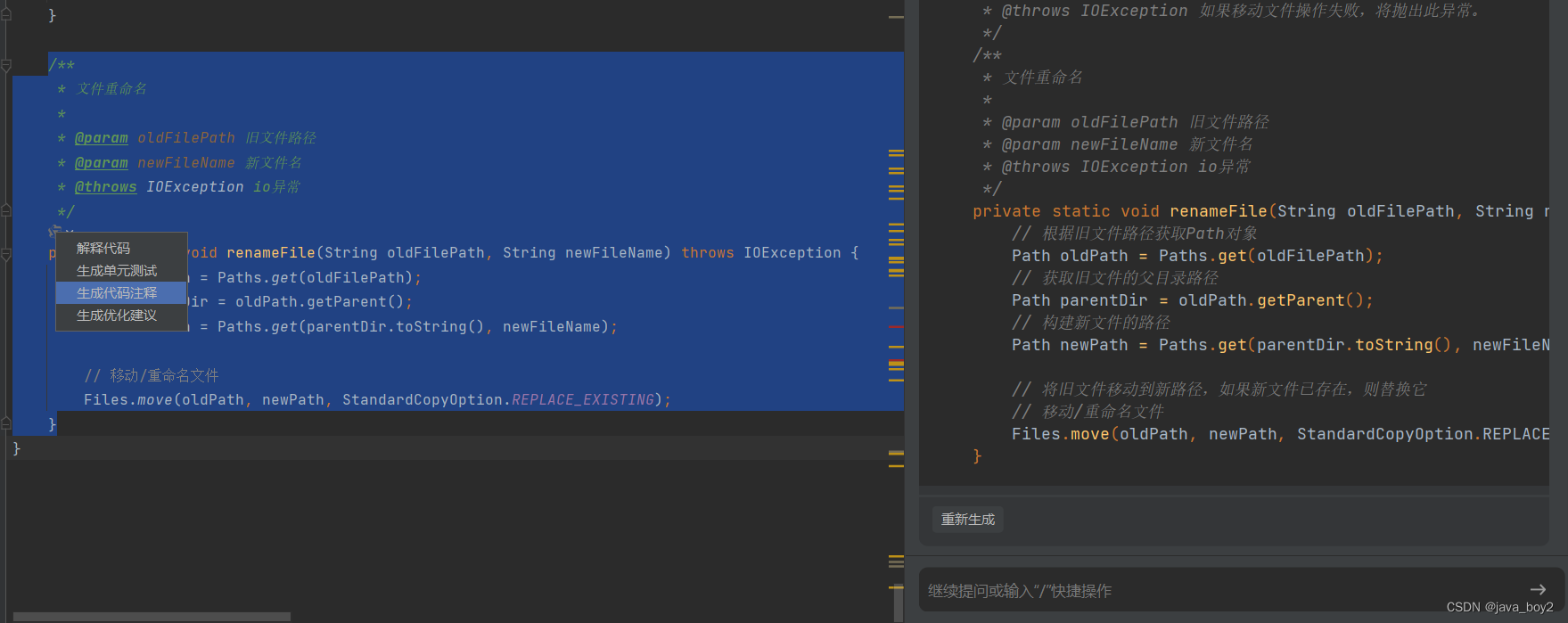This screenshot has height=623, width=1568.
Task: Click REPLACE_EXISTING in the editor code
Action: tap(583, 400)
